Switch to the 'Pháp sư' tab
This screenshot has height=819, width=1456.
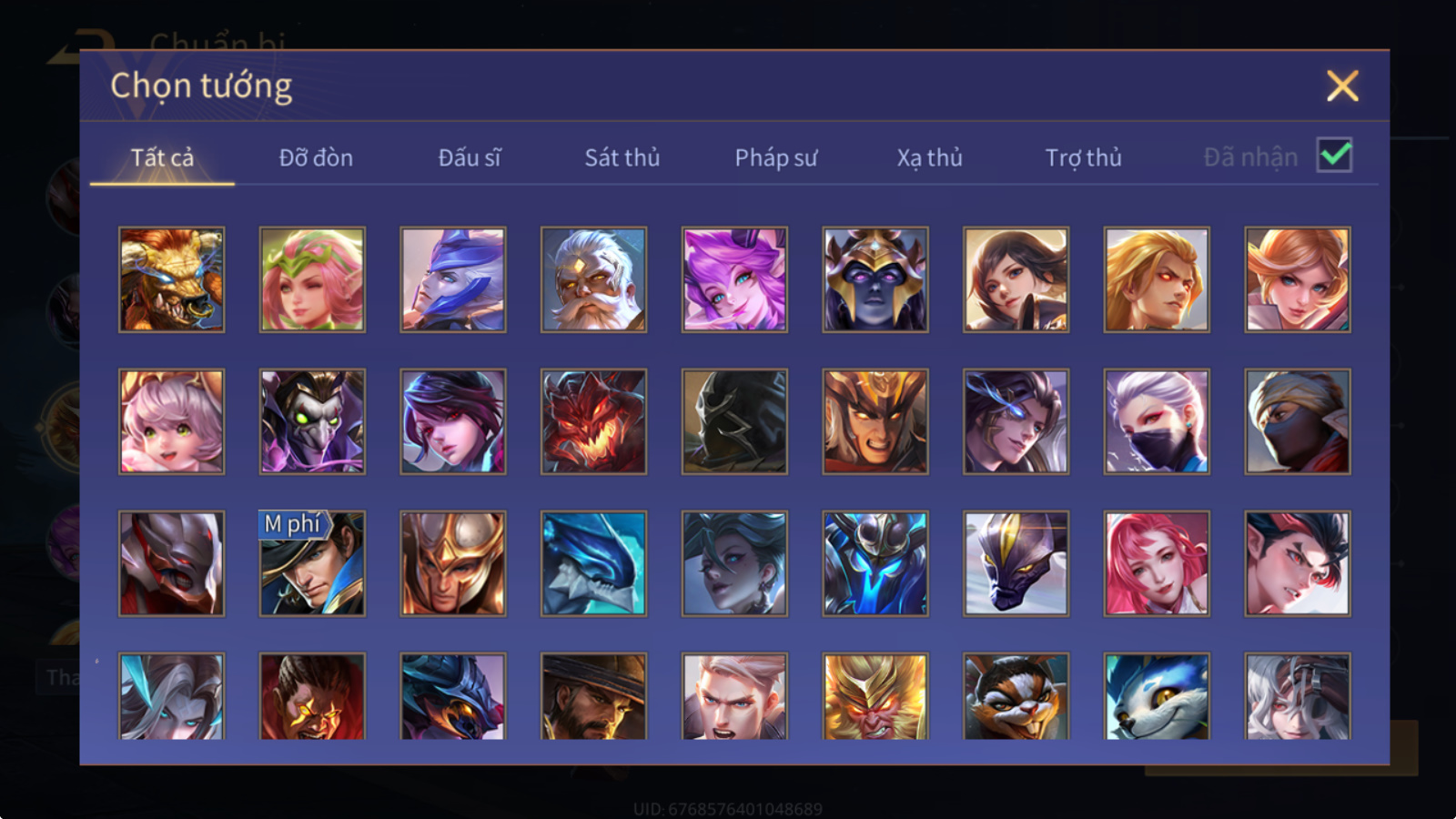click(776, 157)
